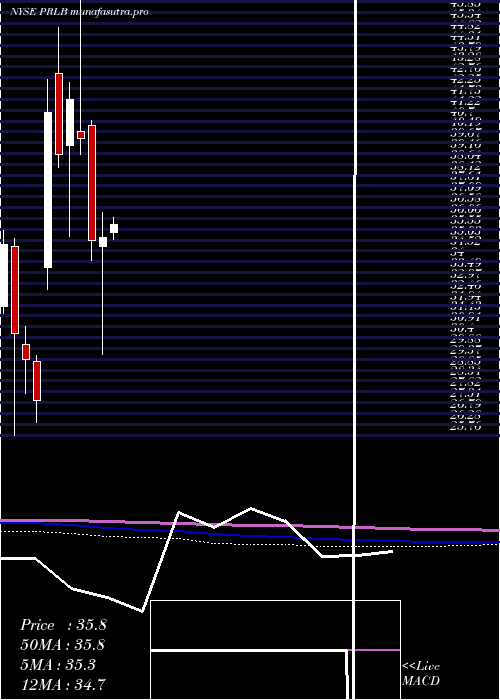
Task: Select the 12MA : 34.7 value
Action: [63, 684]
